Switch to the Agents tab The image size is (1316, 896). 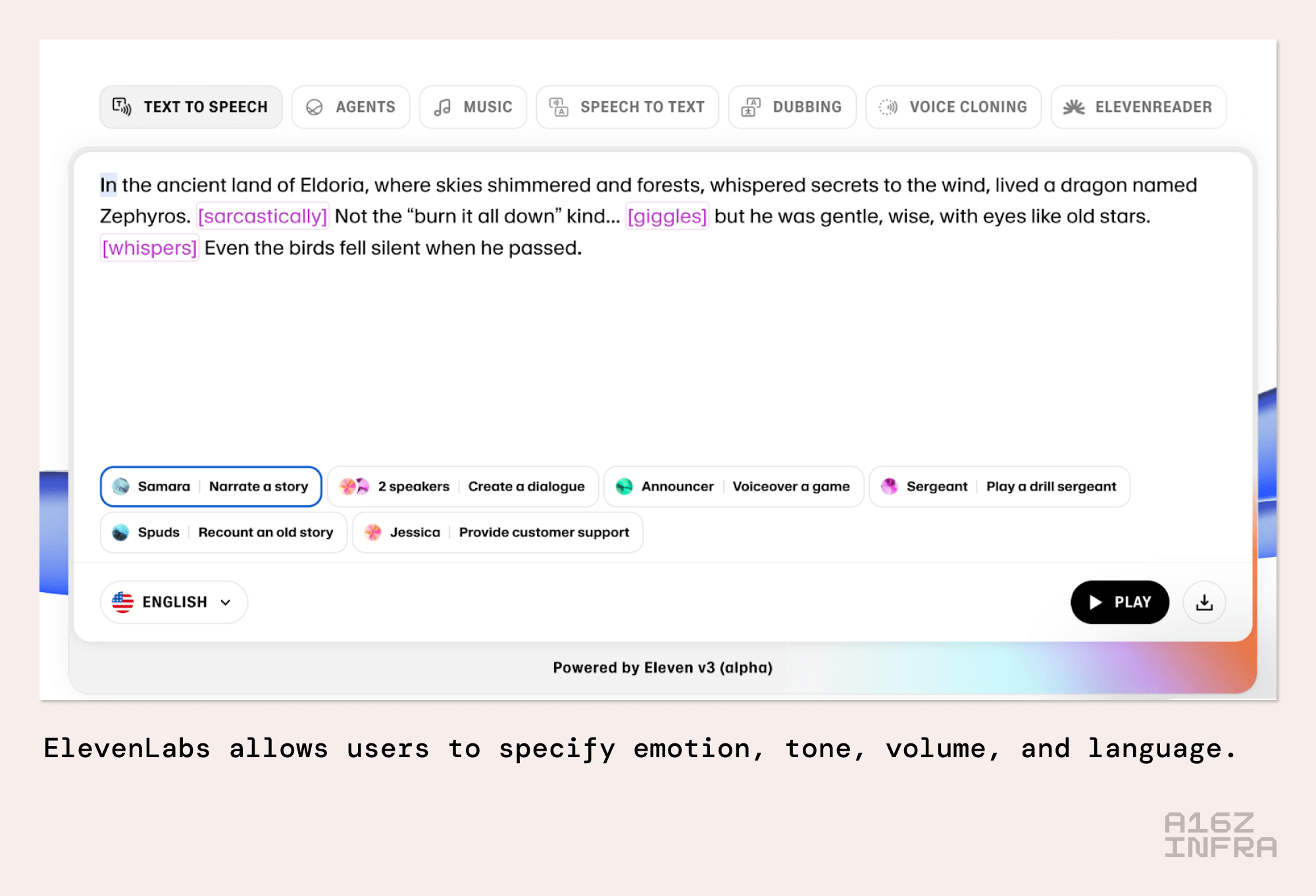pyautogui.click(x=351, y=107)
